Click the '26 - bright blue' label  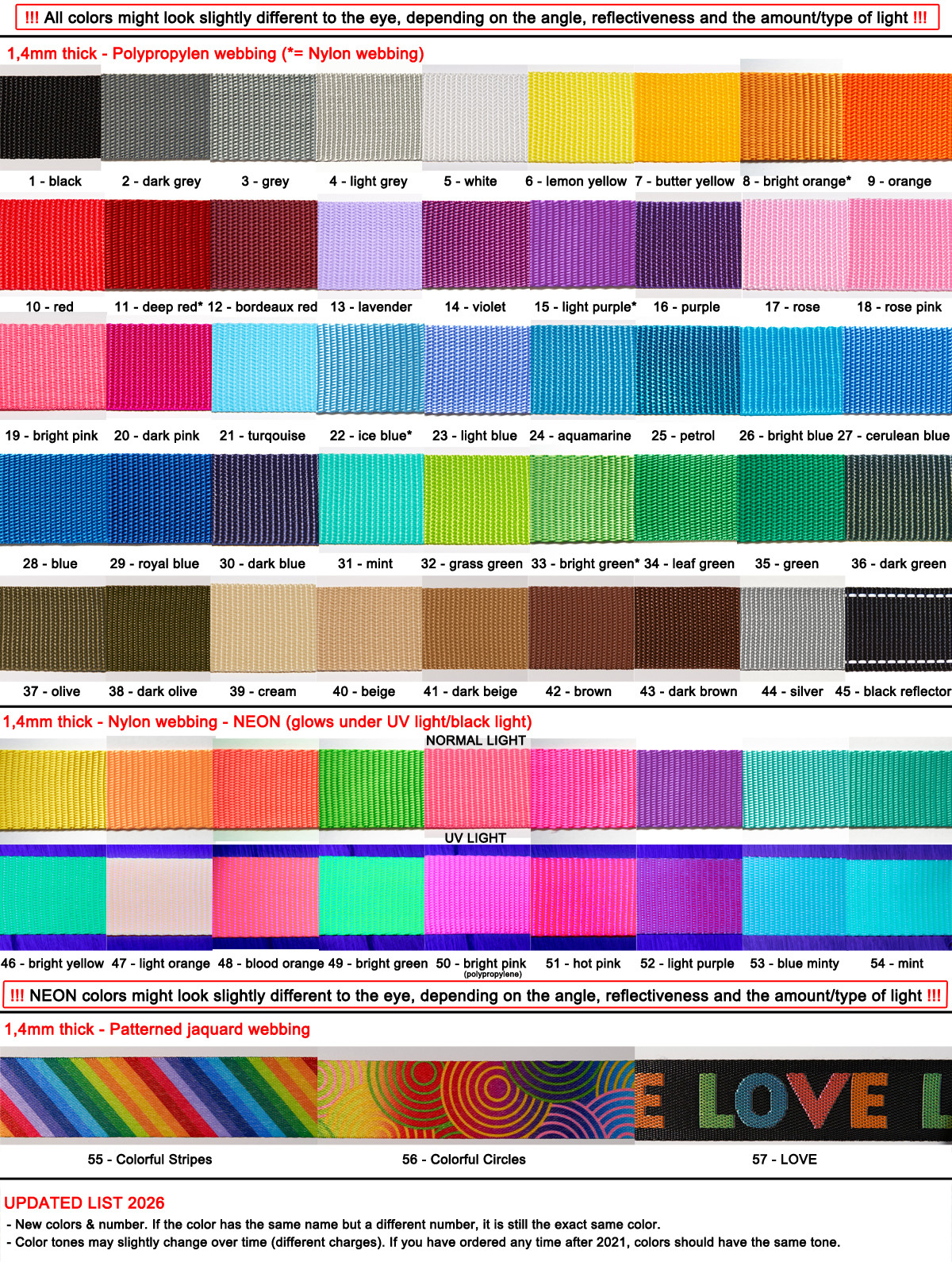coord(786,436)
